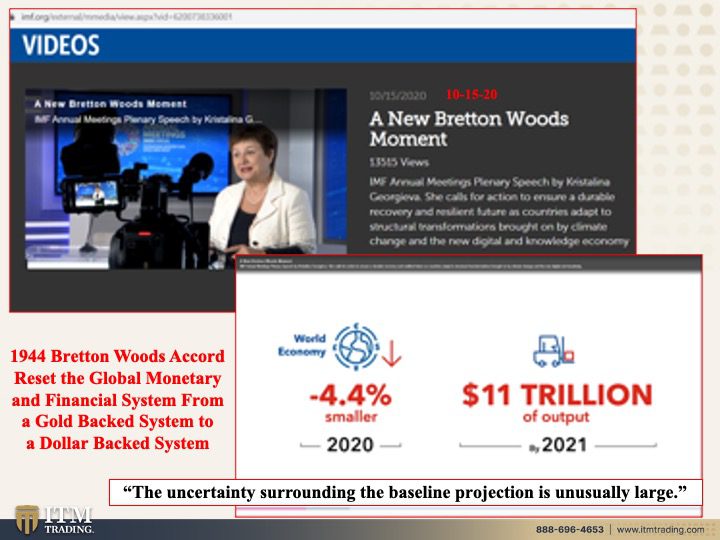The height and width of the screenshot is (540, 720).
Task: Click the 'of output' label
Action: click(556, 417)
